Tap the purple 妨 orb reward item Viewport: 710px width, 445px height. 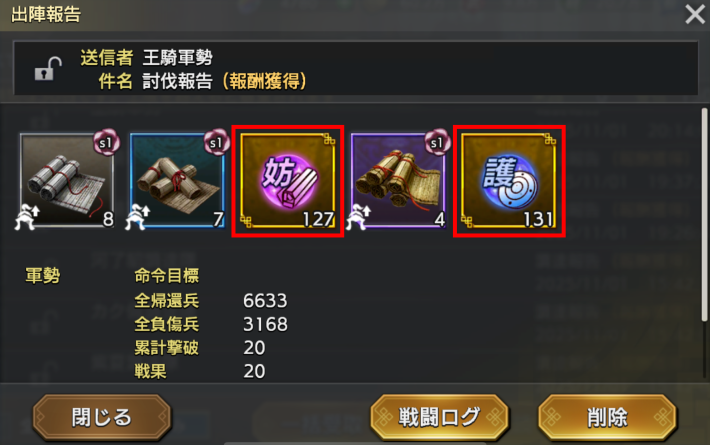point(288,181)
